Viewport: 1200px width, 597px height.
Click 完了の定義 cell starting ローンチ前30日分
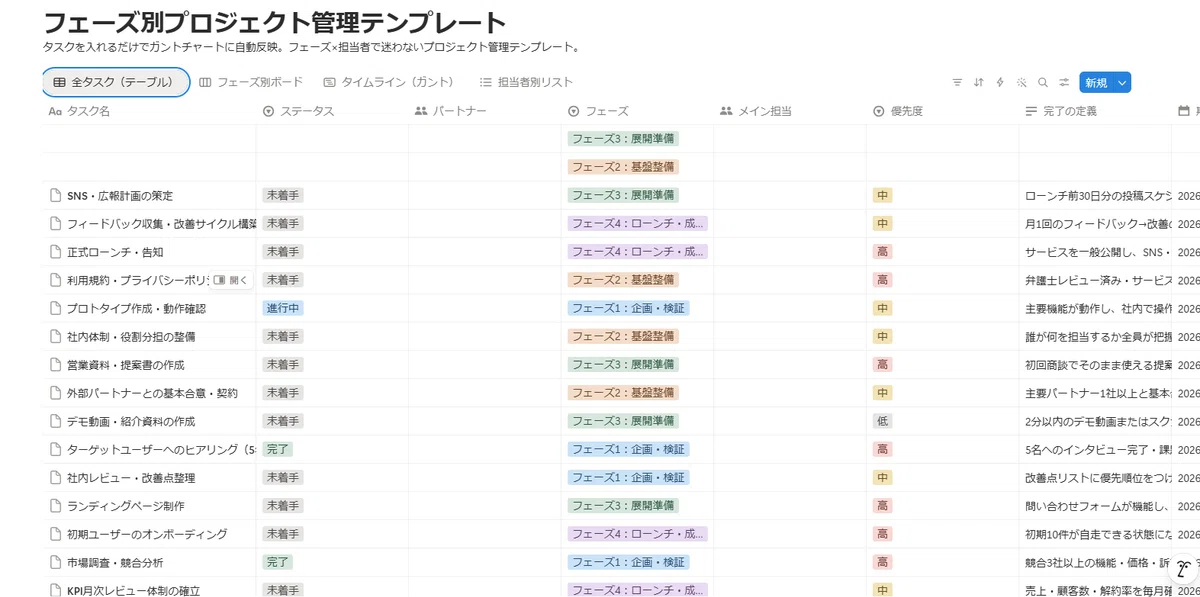pos(1095,195)
